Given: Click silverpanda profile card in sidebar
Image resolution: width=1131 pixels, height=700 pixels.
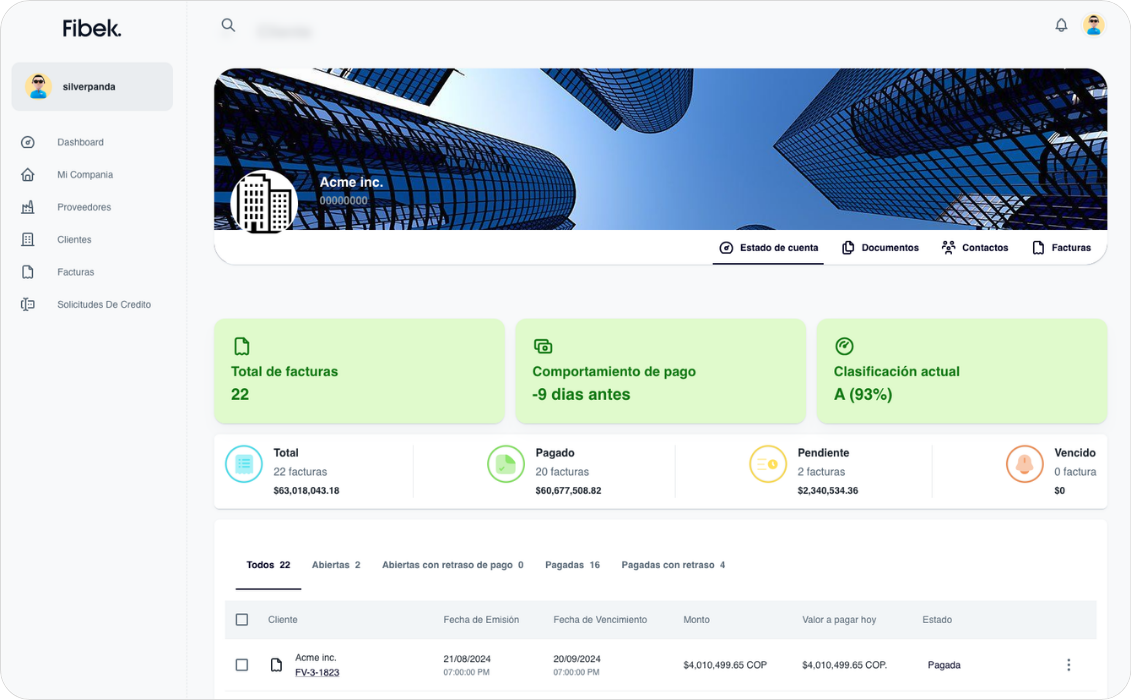Looking at the screenshot, I should 92,87.
